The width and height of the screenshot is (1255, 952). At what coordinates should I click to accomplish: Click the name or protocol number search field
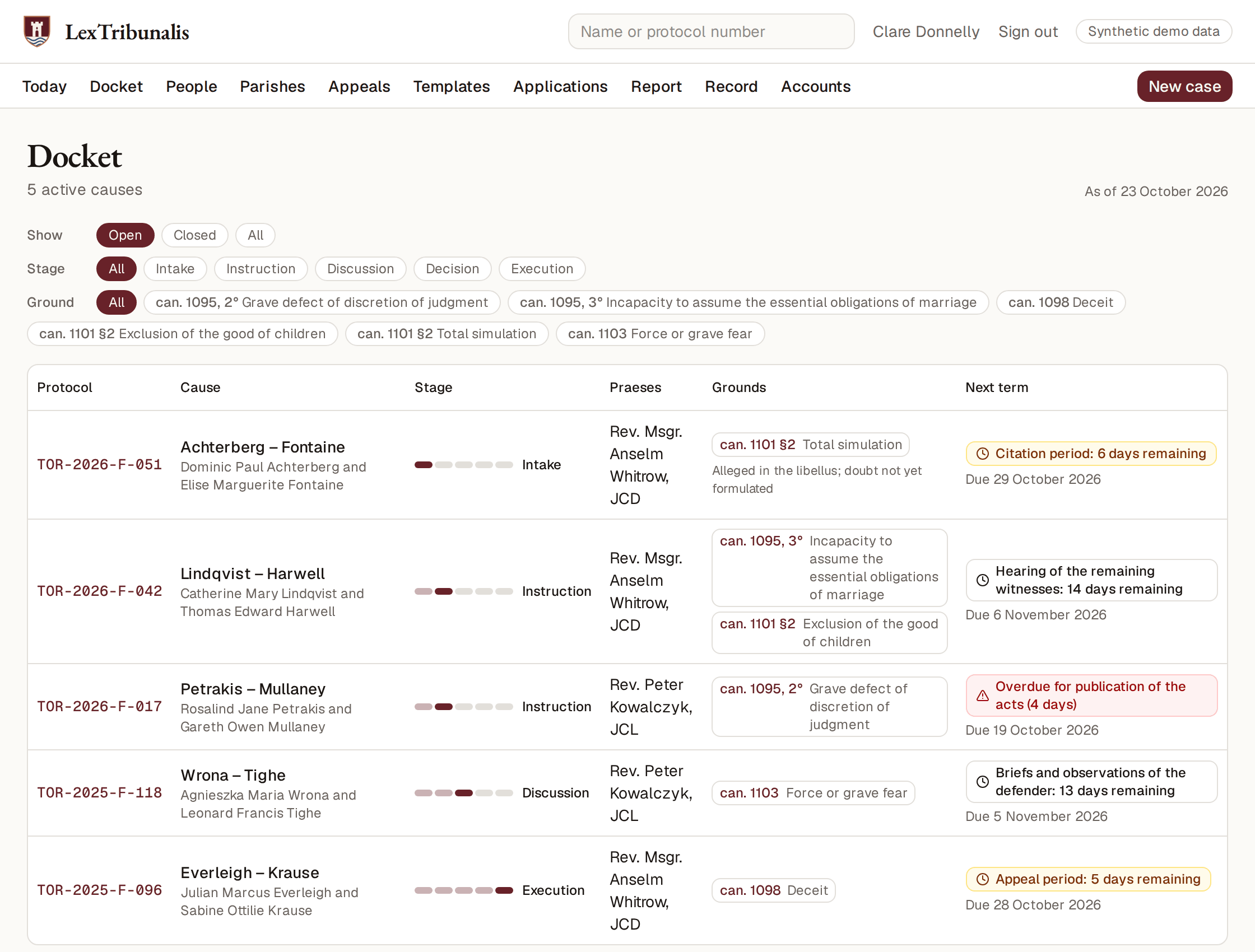pos(711,31)
